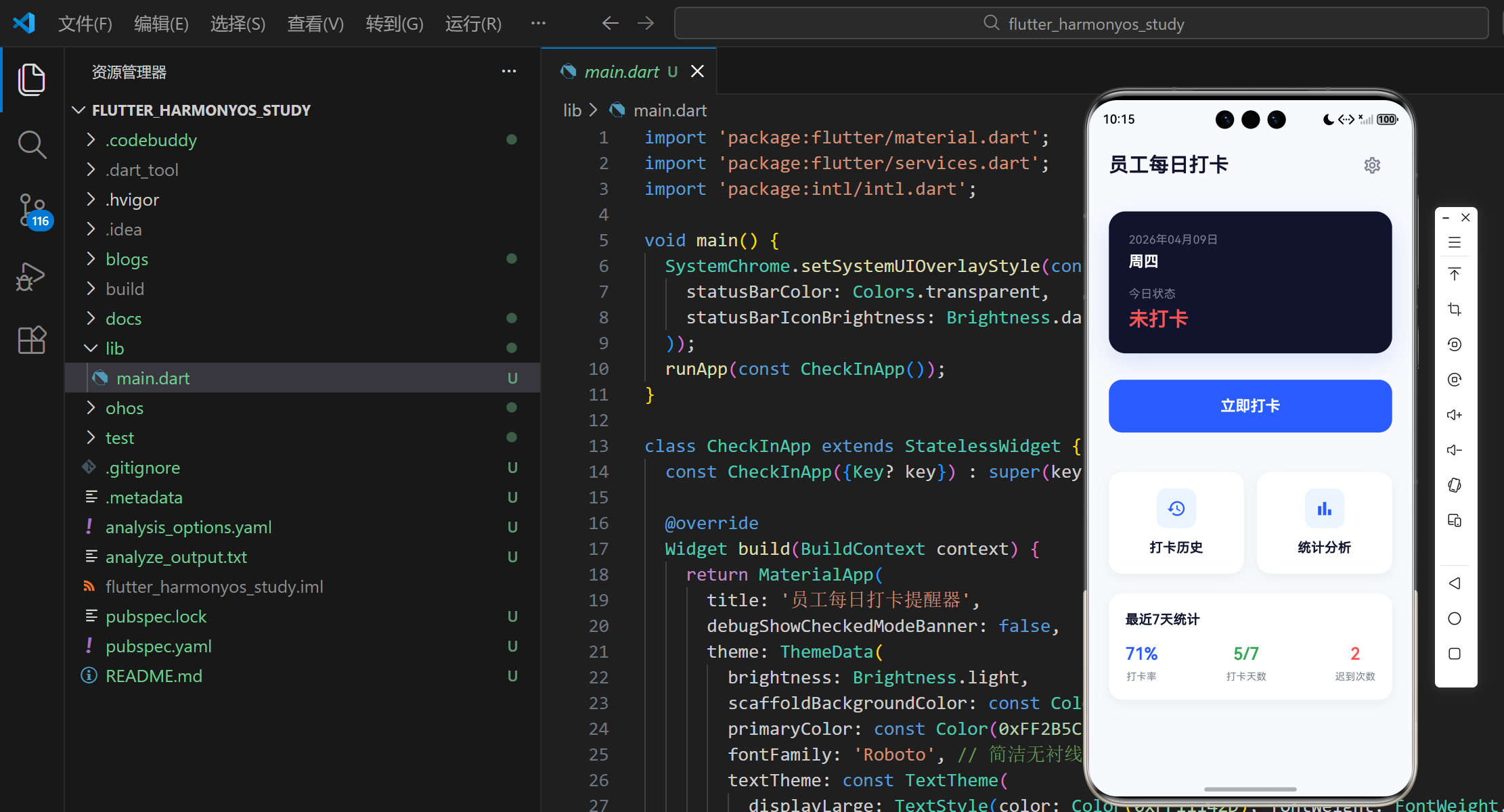Open more actions in the Explorer panel header

coord(509,71)
